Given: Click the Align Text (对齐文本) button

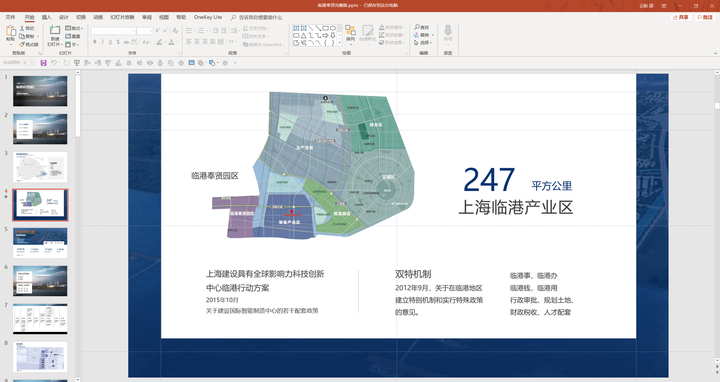Looking at the screenshot, I should click(x=255, y=36).
